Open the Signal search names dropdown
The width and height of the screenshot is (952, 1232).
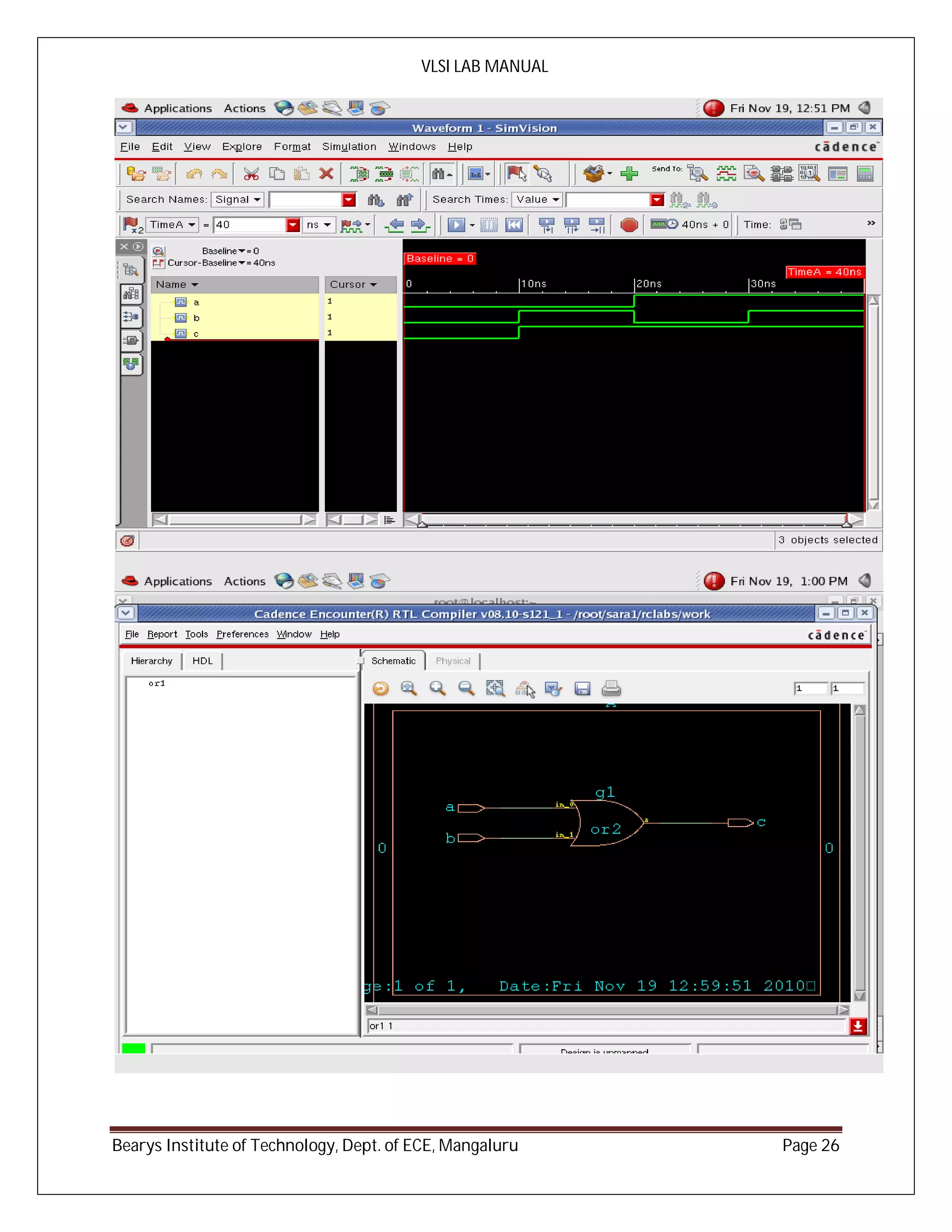click(238, 200)
